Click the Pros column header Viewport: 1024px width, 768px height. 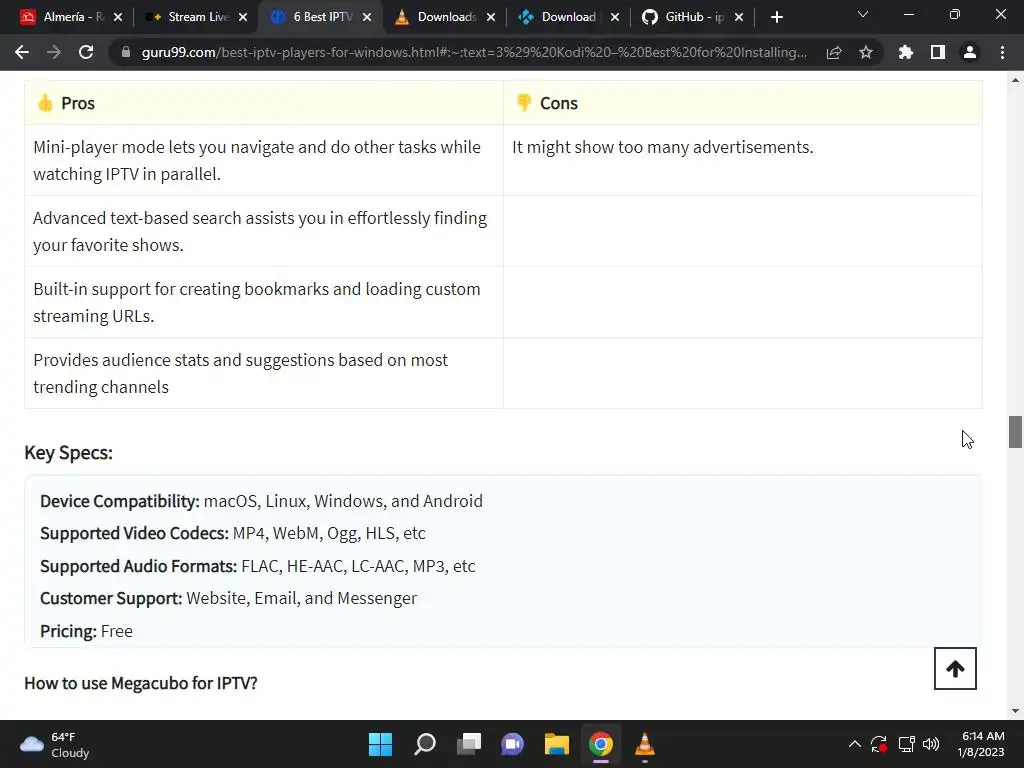pyautogui.click(x=264, y=103)
